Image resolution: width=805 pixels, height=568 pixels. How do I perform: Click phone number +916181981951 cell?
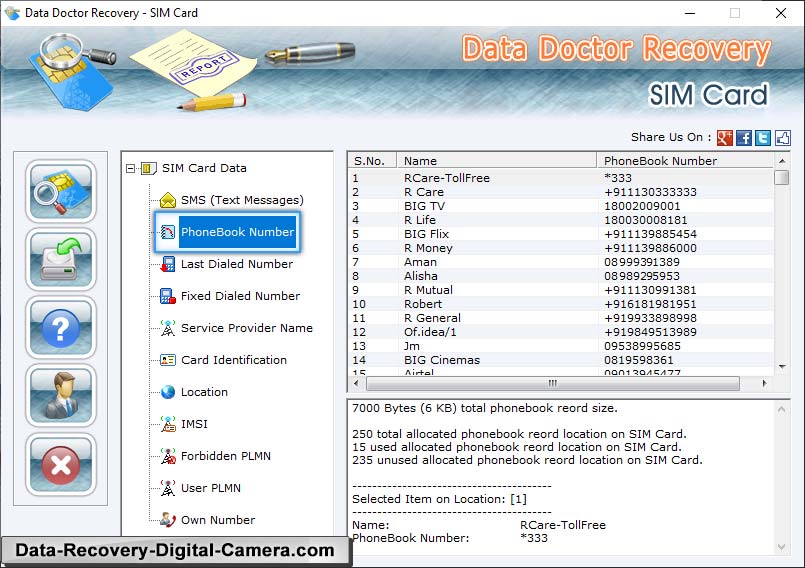coord(650,304)
